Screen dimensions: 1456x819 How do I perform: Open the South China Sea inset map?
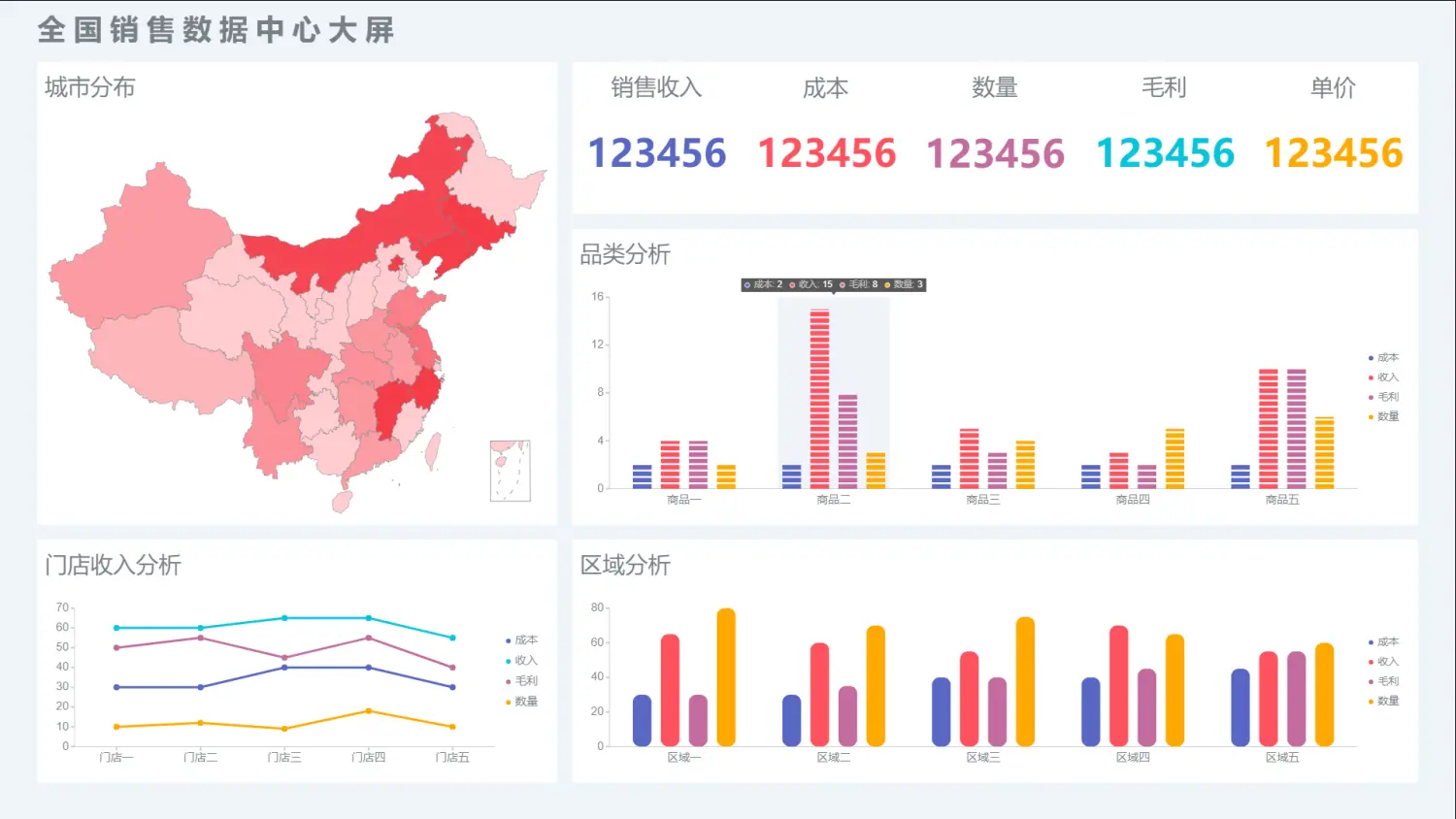[510, 471]
